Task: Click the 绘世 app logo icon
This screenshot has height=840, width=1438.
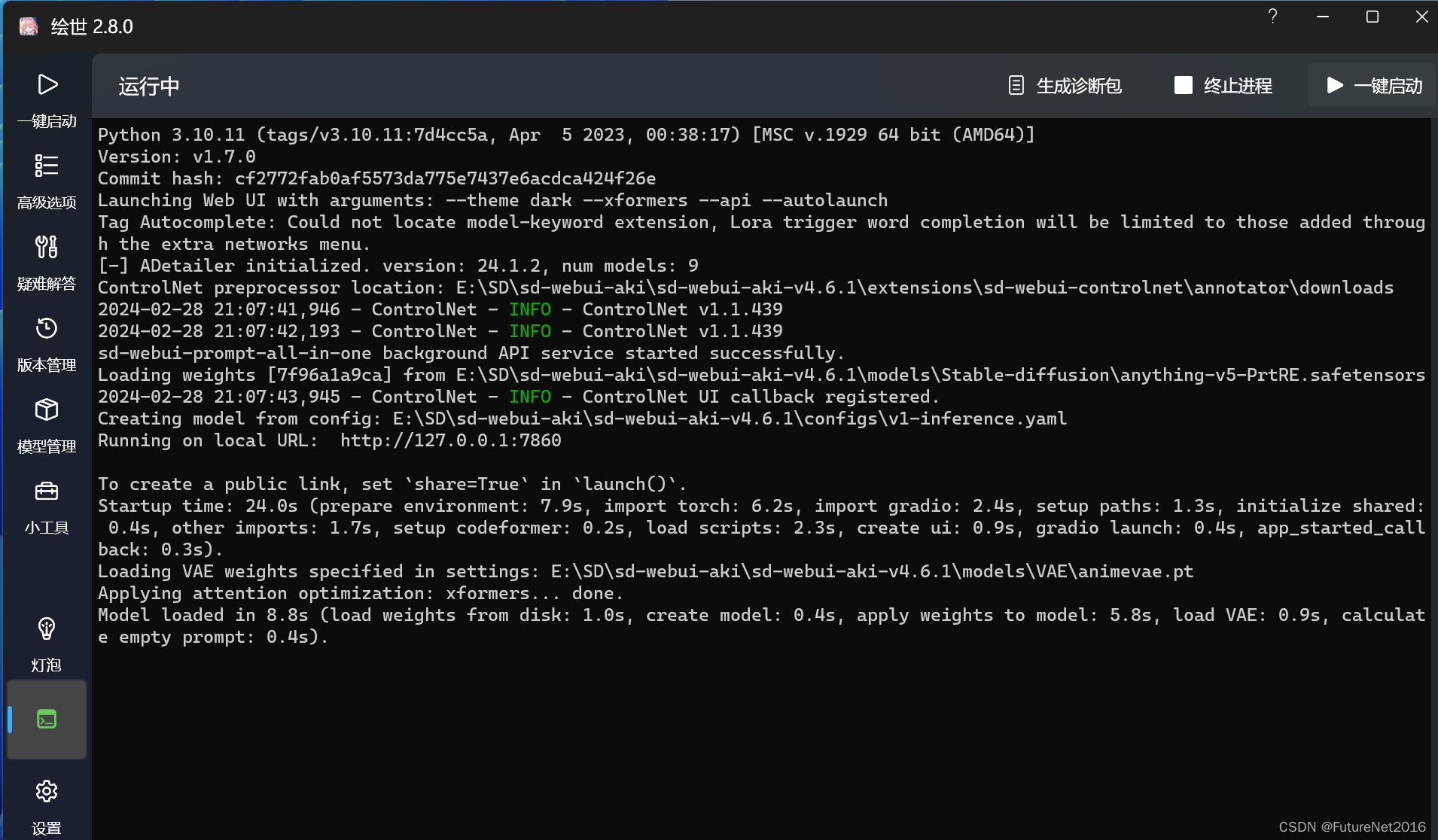Action: [29, 26]
